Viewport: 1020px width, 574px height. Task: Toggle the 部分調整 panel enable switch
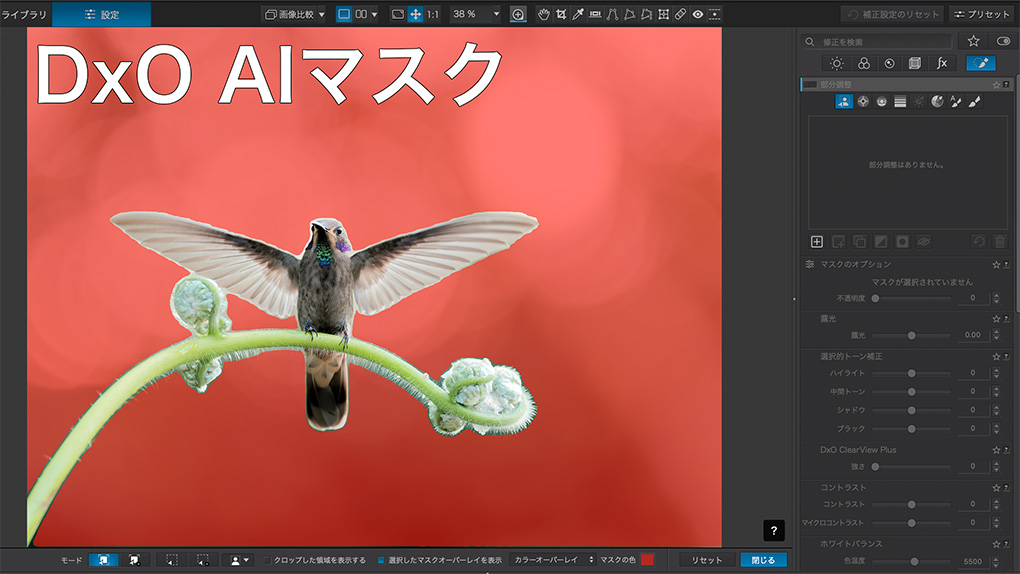(x=810, y=85)
